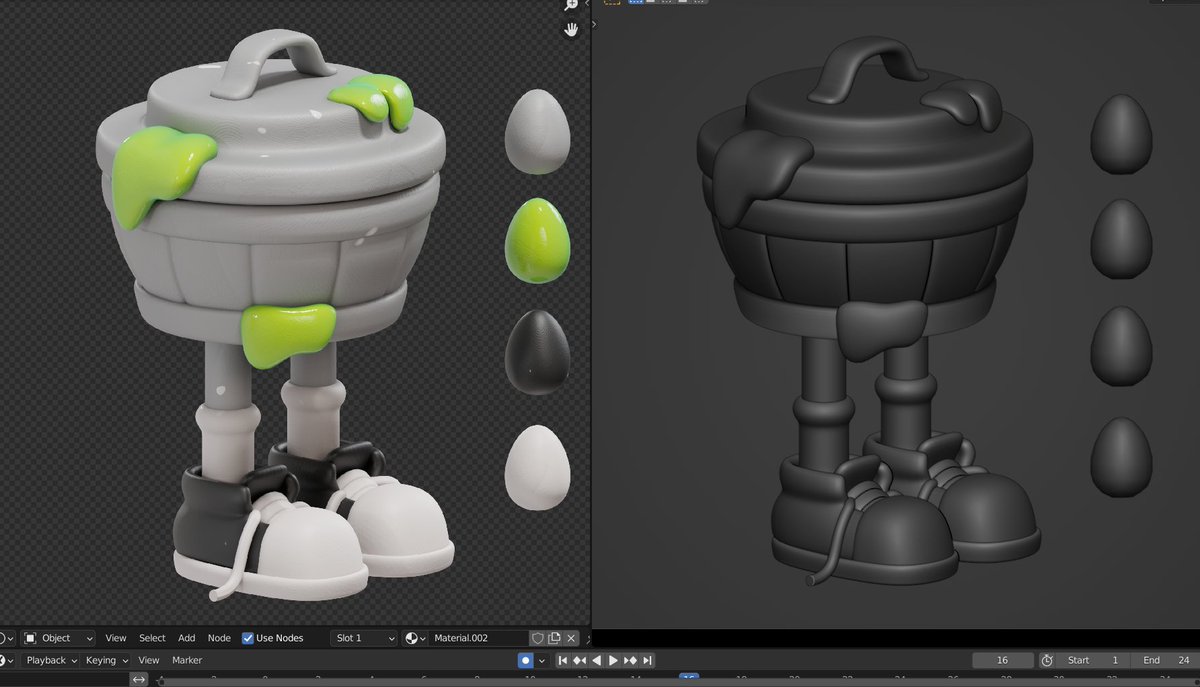Click the Start frame field
Viewport: 1200px width, 687px height.
click(x=1093, y=660)
